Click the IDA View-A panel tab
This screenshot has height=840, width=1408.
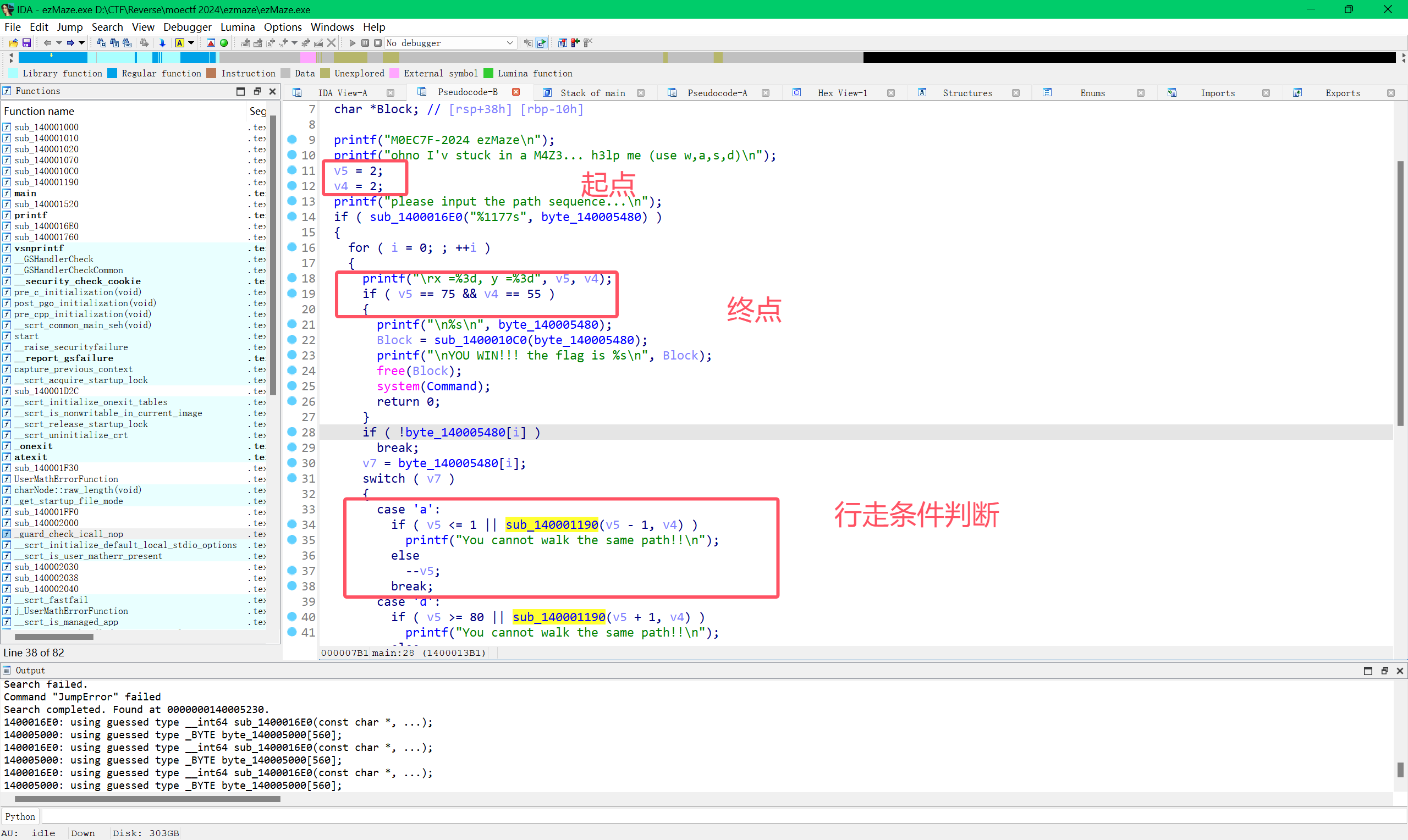click(341, 92)
